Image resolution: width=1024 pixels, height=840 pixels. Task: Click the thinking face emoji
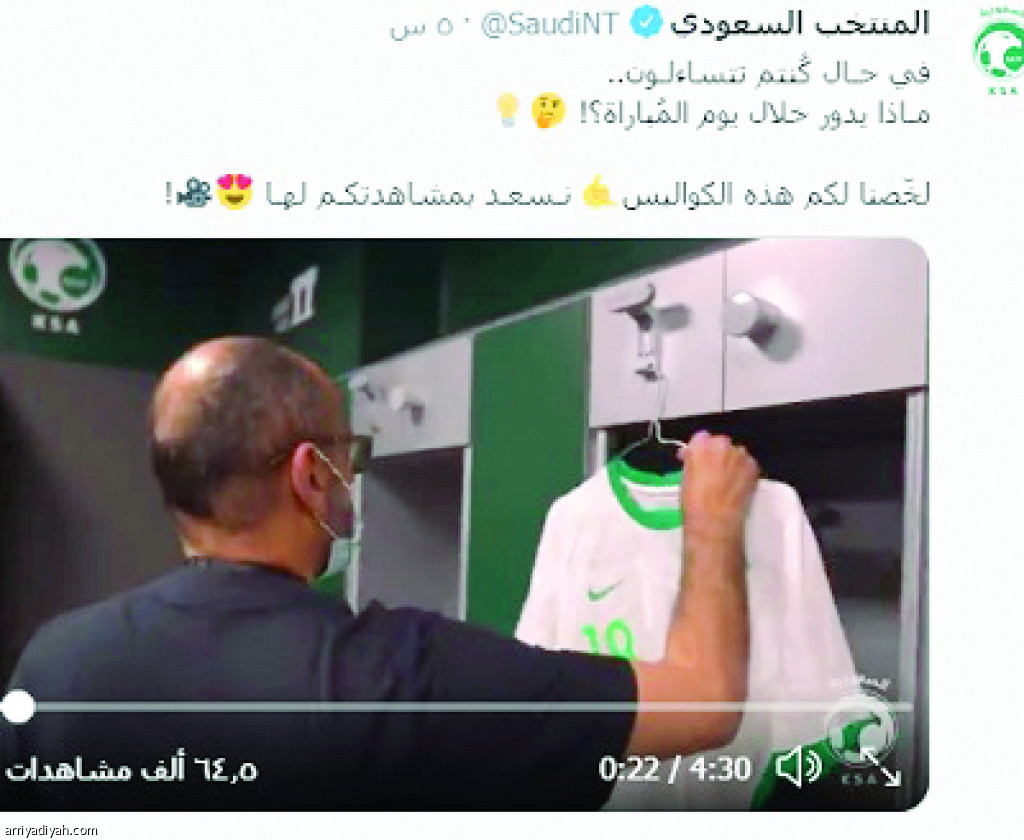(547, 111)
